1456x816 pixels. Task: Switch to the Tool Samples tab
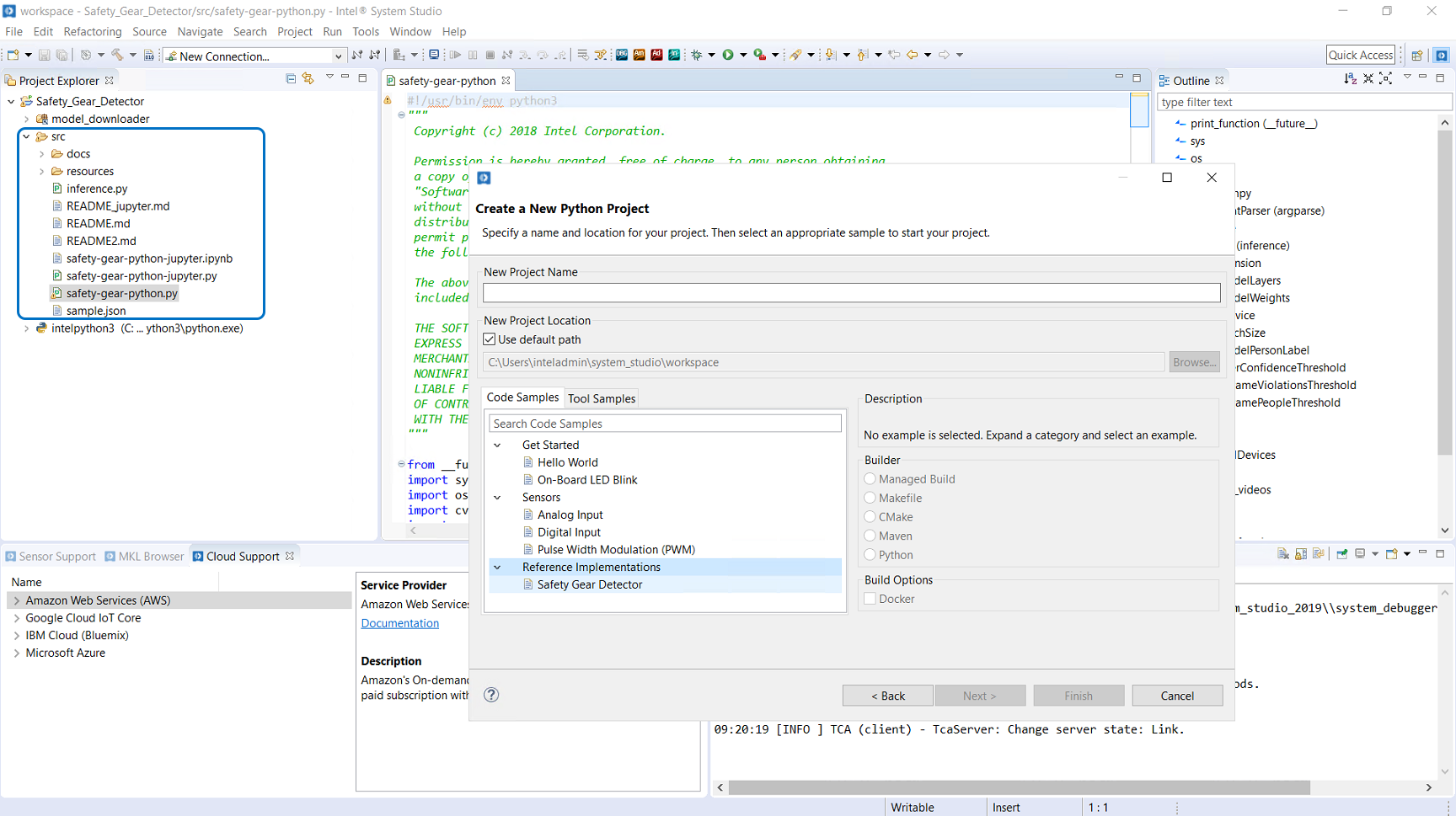pyautogui.click(x=602, y=398)
